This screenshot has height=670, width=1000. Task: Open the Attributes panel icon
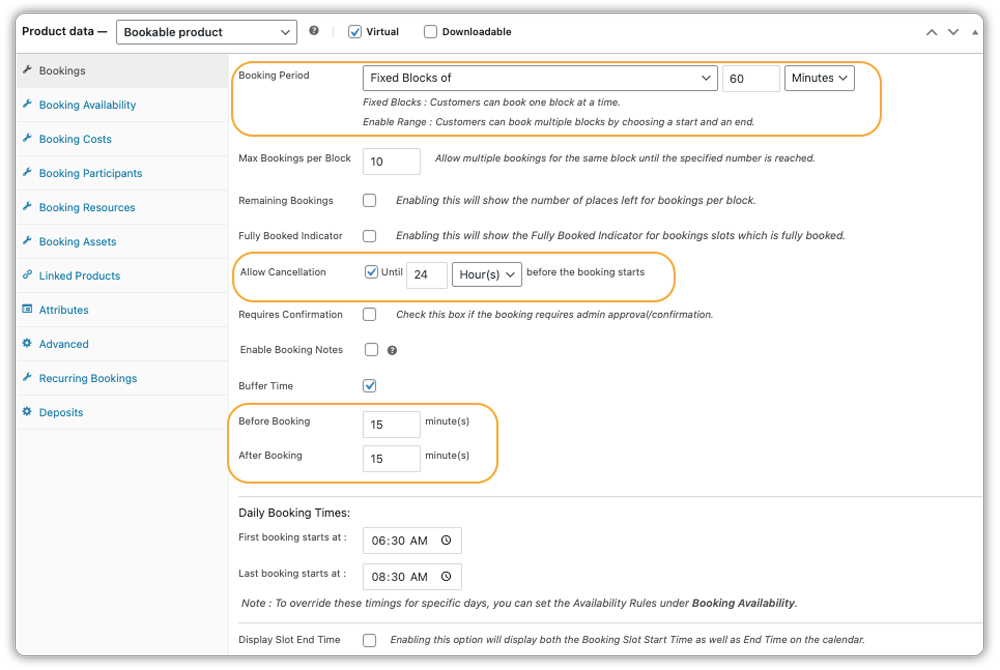(x=30, y=309)
